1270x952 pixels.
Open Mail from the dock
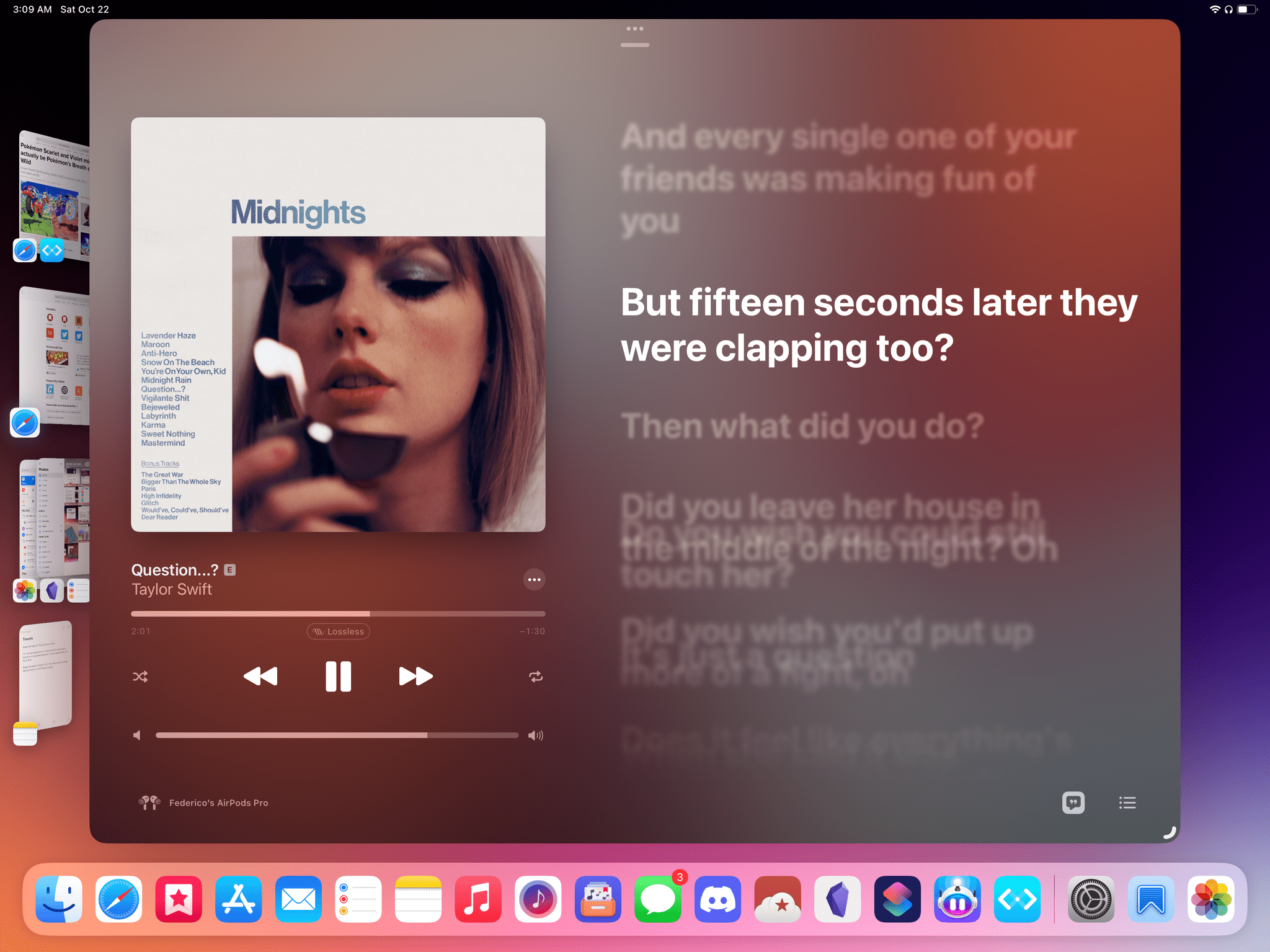tap(298, 899)
